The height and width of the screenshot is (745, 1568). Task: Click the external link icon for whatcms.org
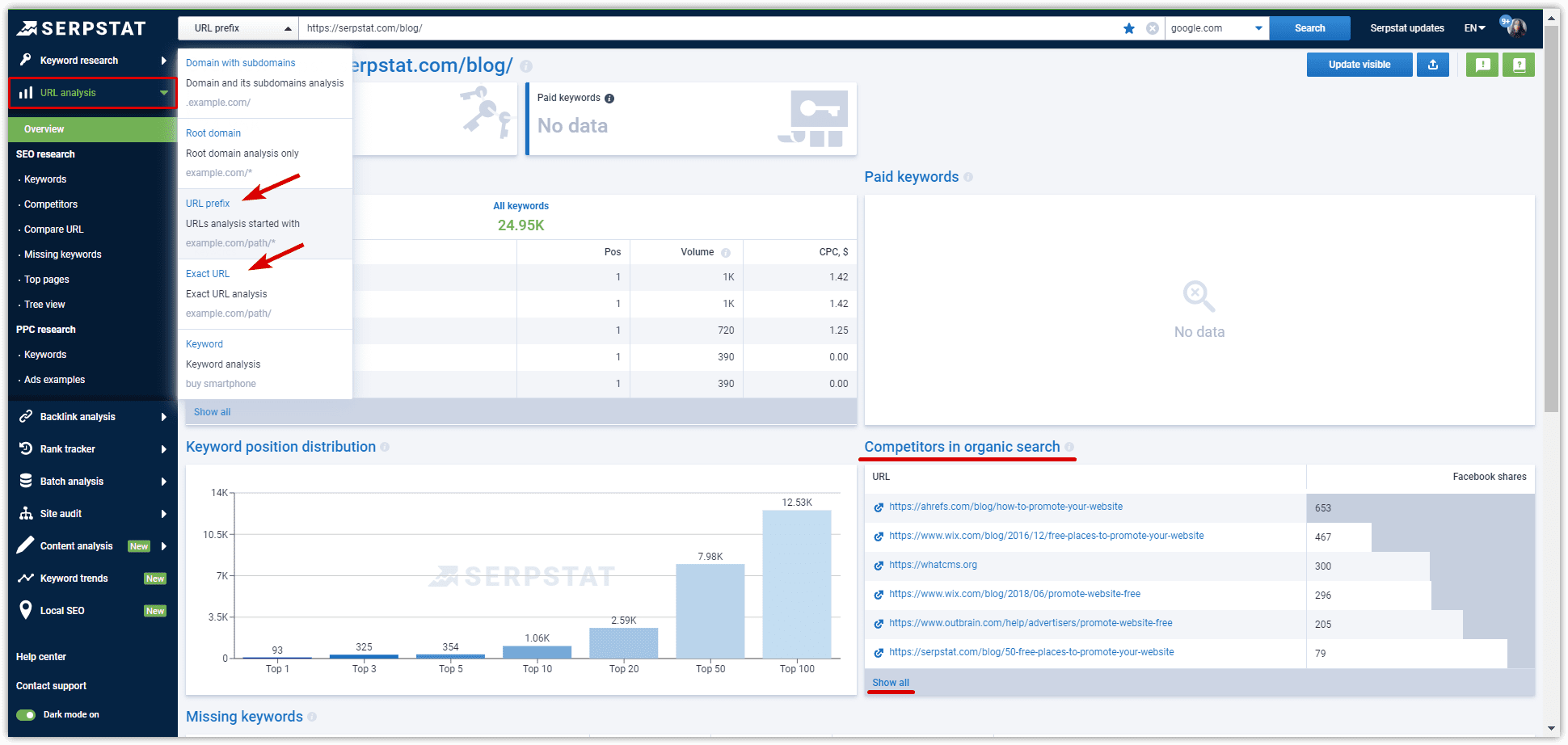point(879,566)
